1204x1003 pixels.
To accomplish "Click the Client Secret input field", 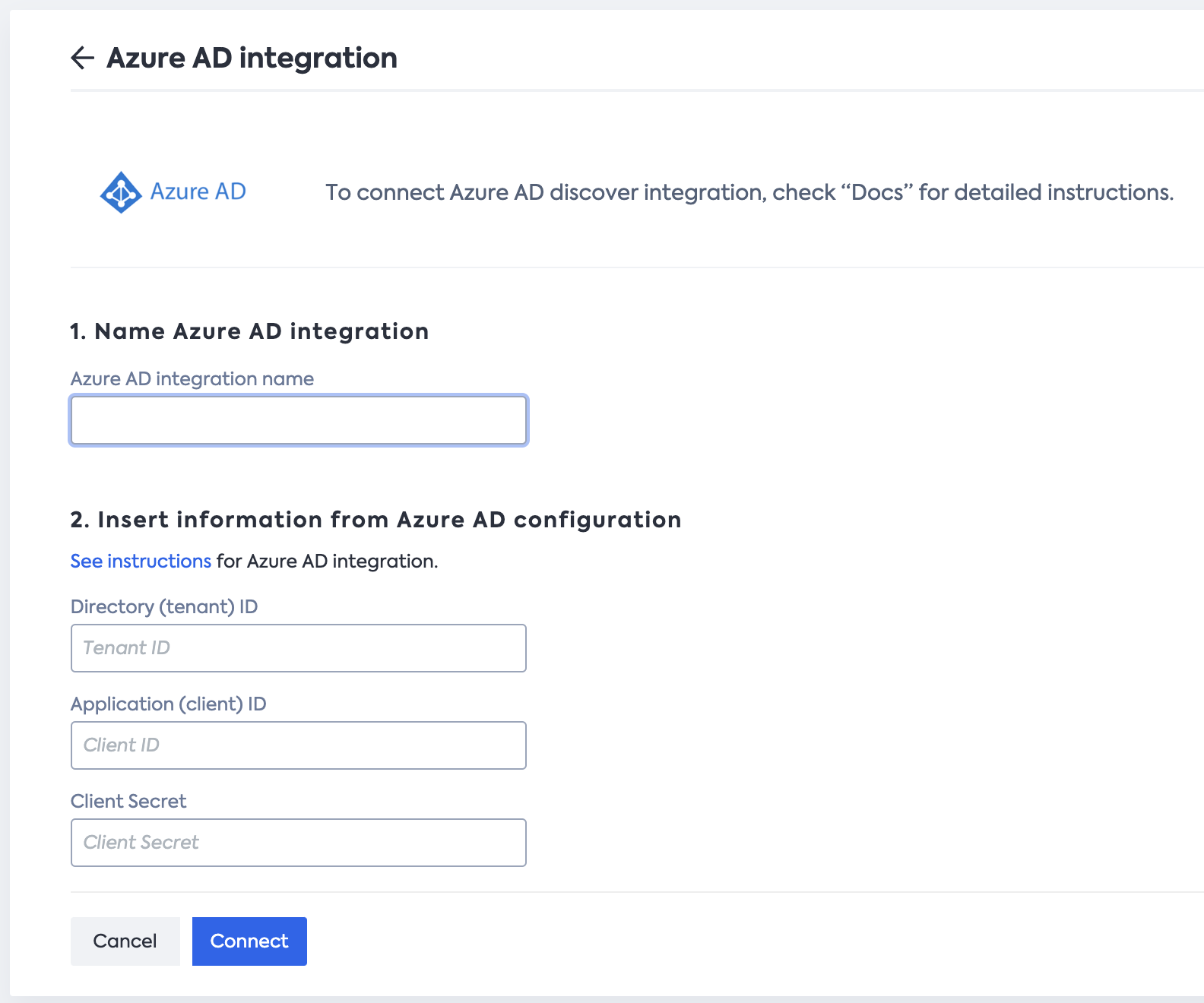I will click(299, 843).
